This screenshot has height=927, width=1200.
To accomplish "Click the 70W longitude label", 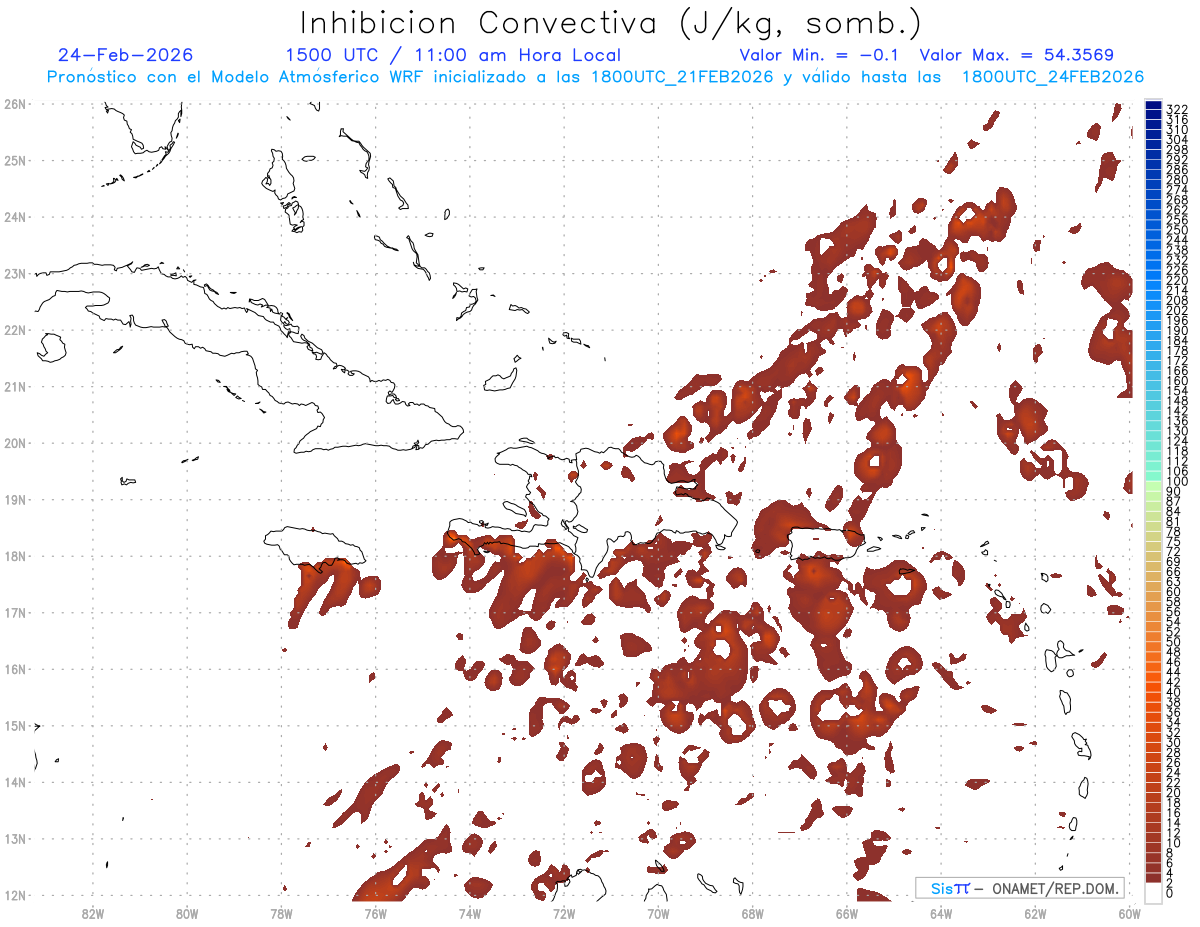I will tap(658, 913).
